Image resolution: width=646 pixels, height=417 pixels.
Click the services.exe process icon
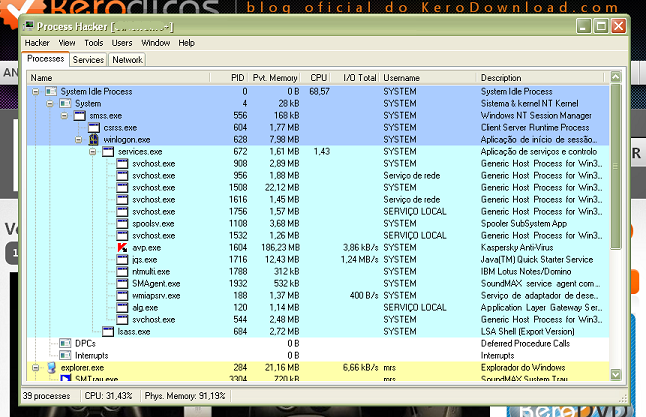108,151
